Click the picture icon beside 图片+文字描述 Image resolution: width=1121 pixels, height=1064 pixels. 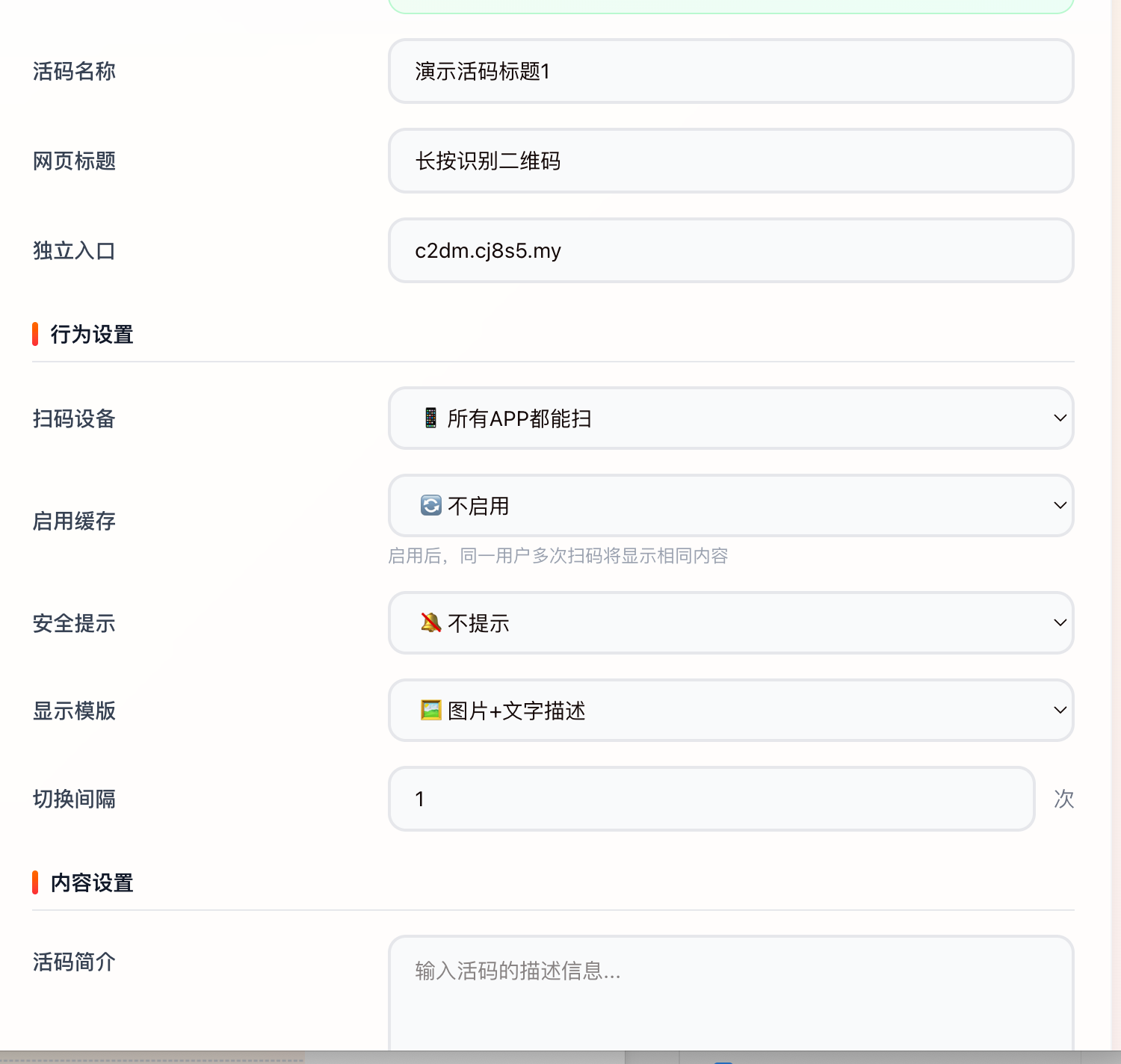(430, 710)
